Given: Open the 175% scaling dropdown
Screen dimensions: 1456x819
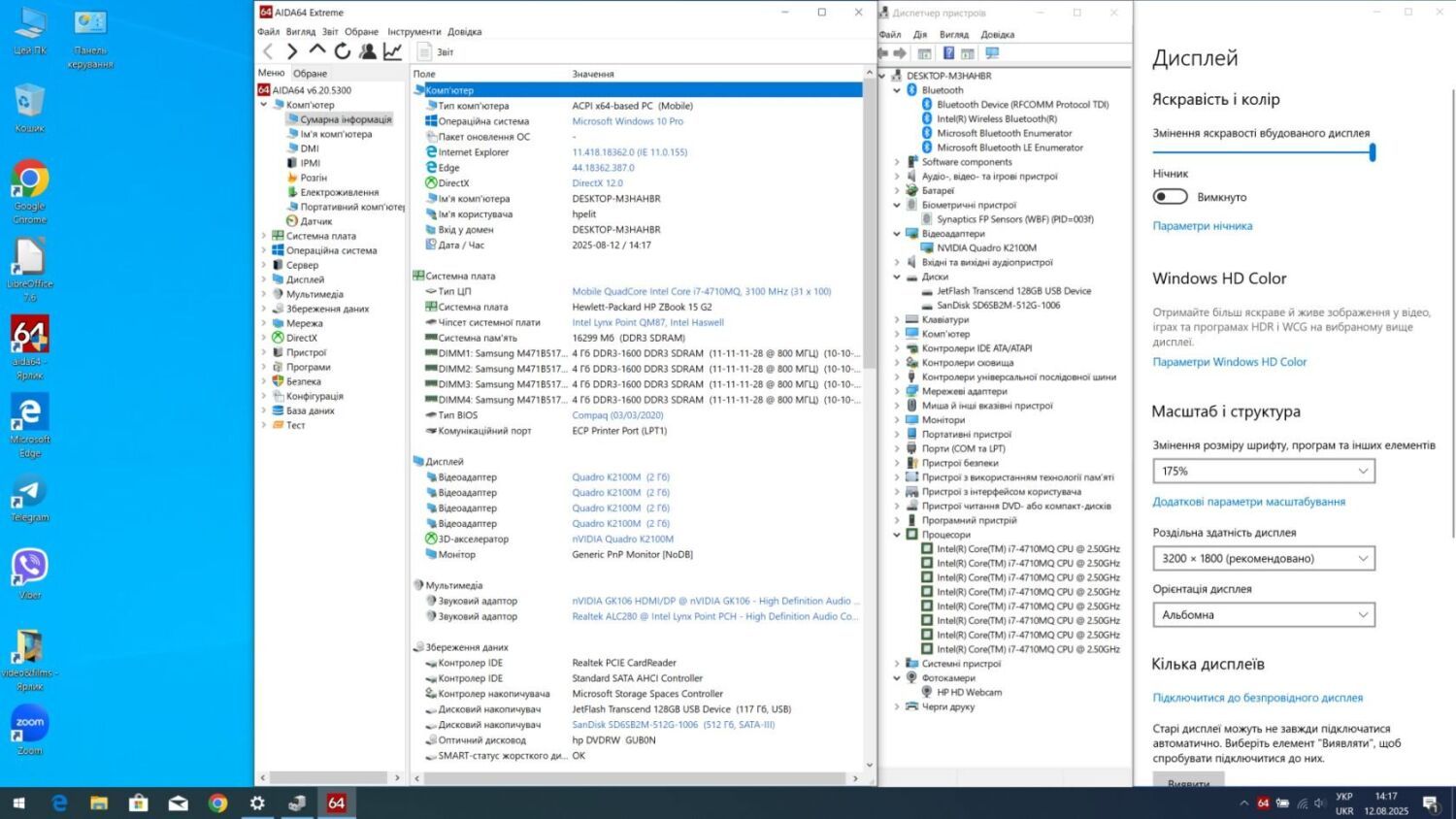Looking at the screenshot, I should tap(1263, 471).
